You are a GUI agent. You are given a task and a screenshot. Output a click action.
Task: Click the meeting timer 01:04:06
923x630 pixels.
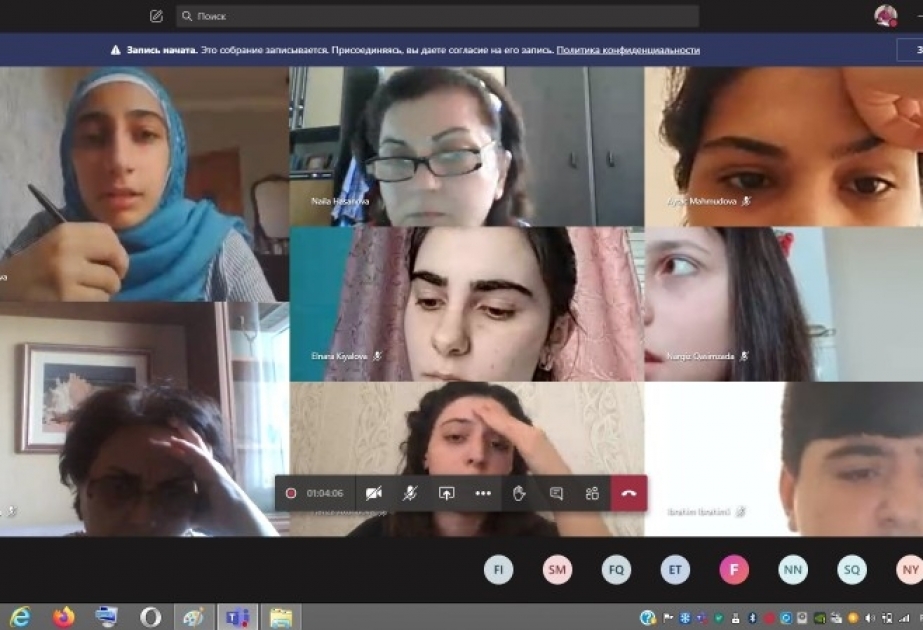pyautogui.click(x=325, y=493)
